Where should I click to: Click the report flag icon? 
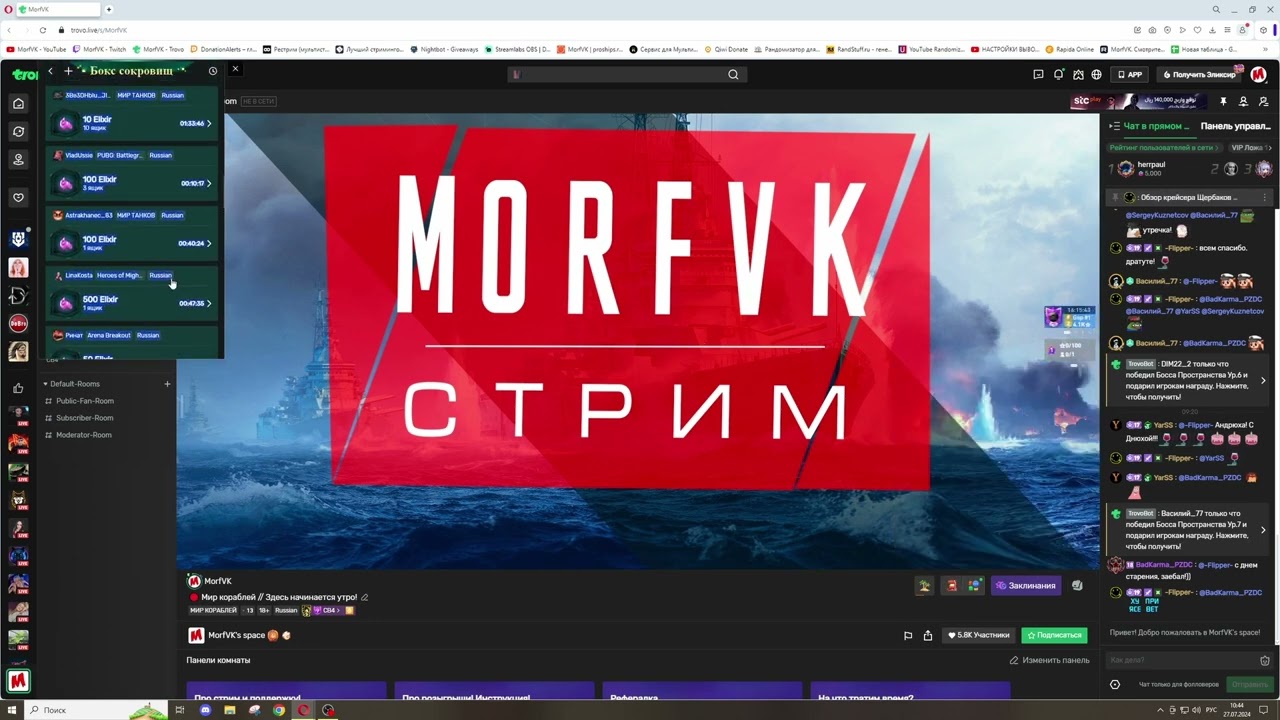click(x=908, y=635)
